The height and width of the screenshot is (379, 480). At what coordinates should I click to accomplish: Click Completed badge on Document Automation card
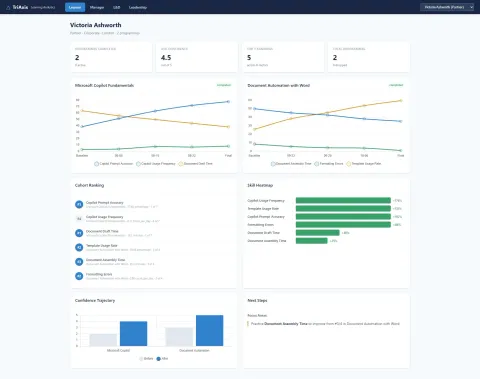coord(396,85)
